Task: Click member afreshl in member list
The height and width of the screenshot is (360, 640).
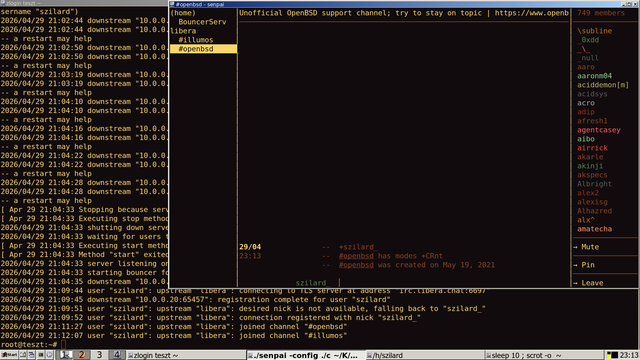Action: tap(592, 121)
